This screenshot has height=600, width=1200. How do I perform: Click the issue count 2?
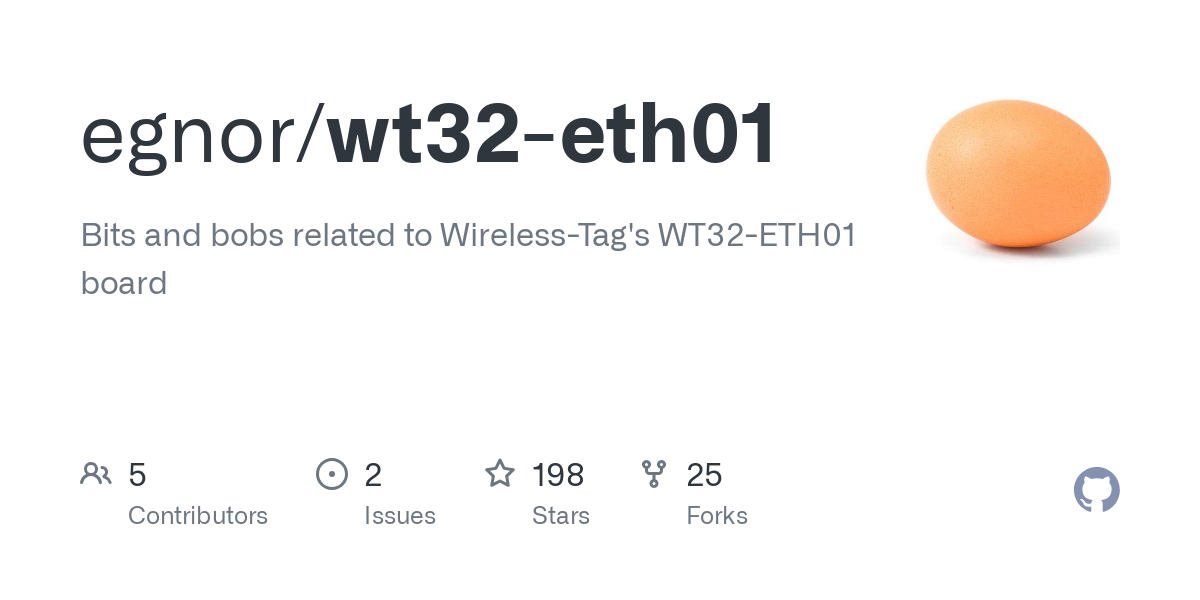point(373,475)
